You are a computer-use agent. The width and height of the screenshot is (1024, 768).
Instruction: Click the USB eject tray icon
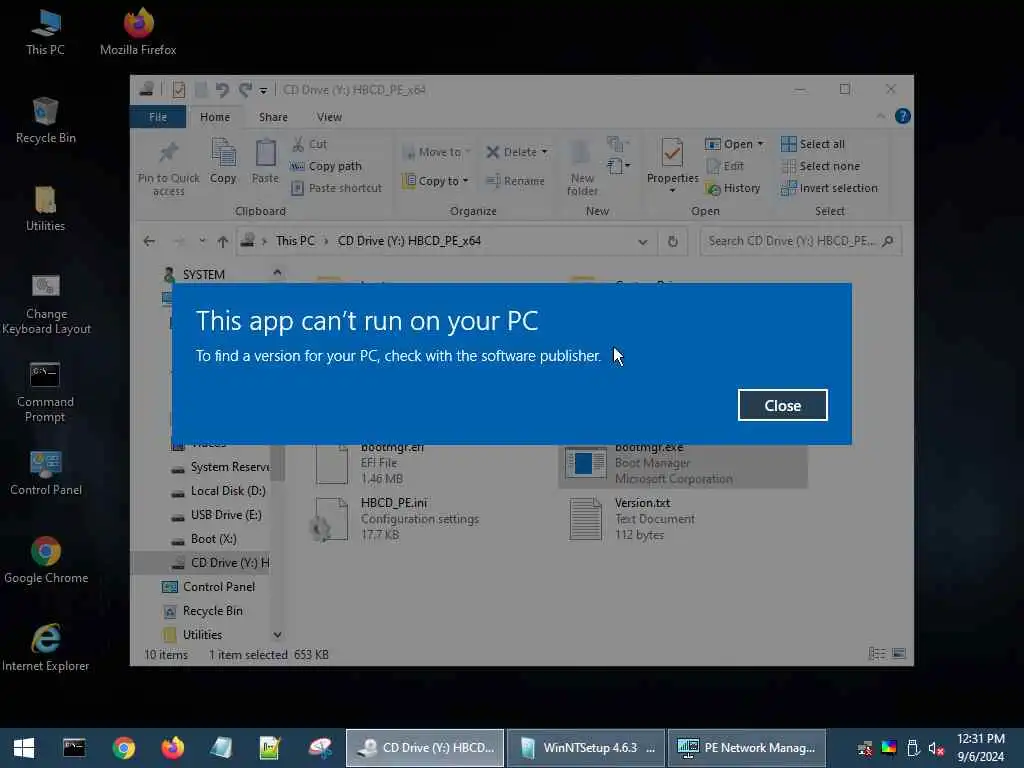pos(913,748)
